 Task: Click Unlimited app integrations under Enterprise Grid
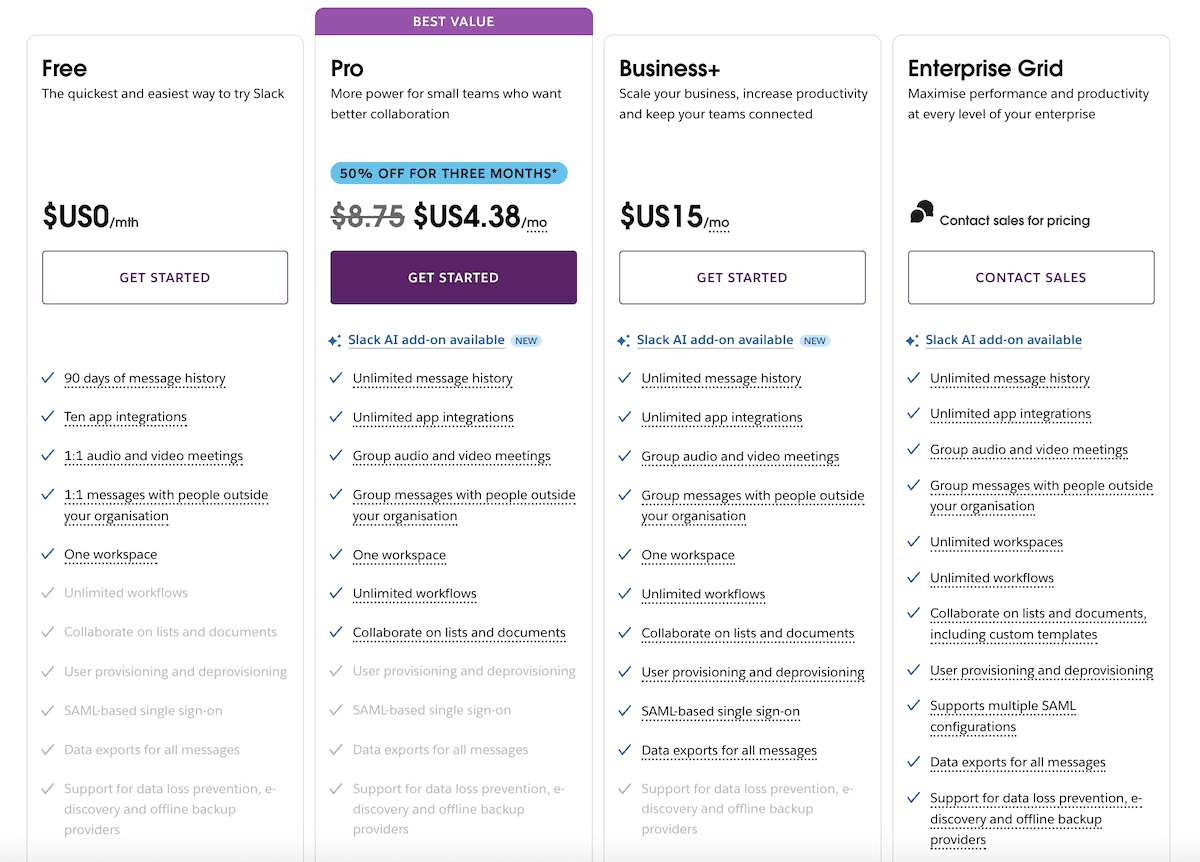(x=1010, y=413)
